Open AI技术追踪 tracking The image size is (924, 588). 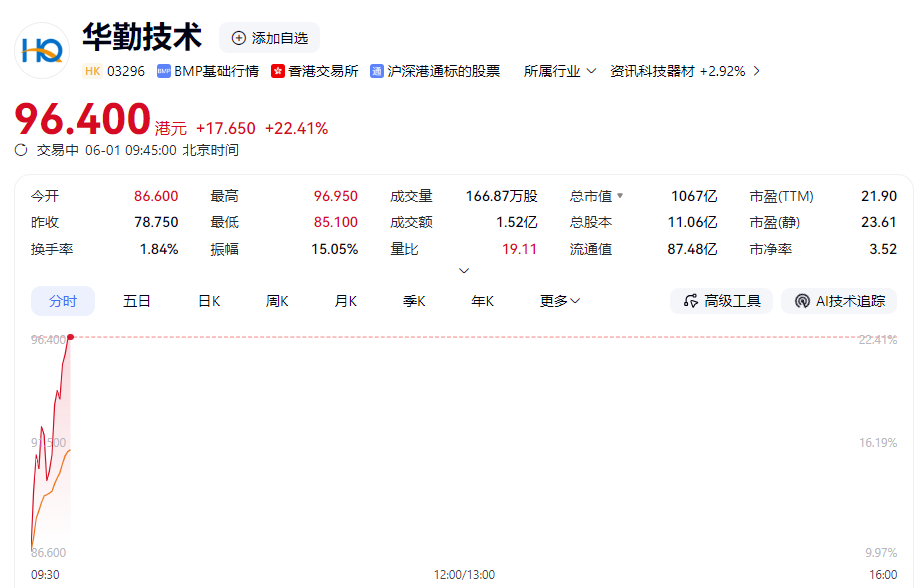pyautogui.click(x=839, y=301)
